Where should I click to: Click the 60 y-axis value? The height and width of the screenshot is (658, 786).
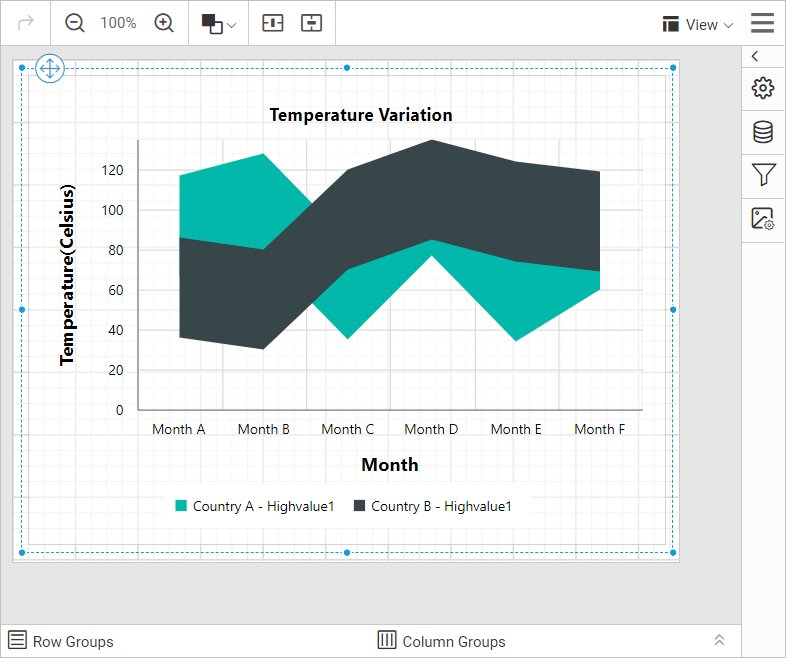[116, 290]
